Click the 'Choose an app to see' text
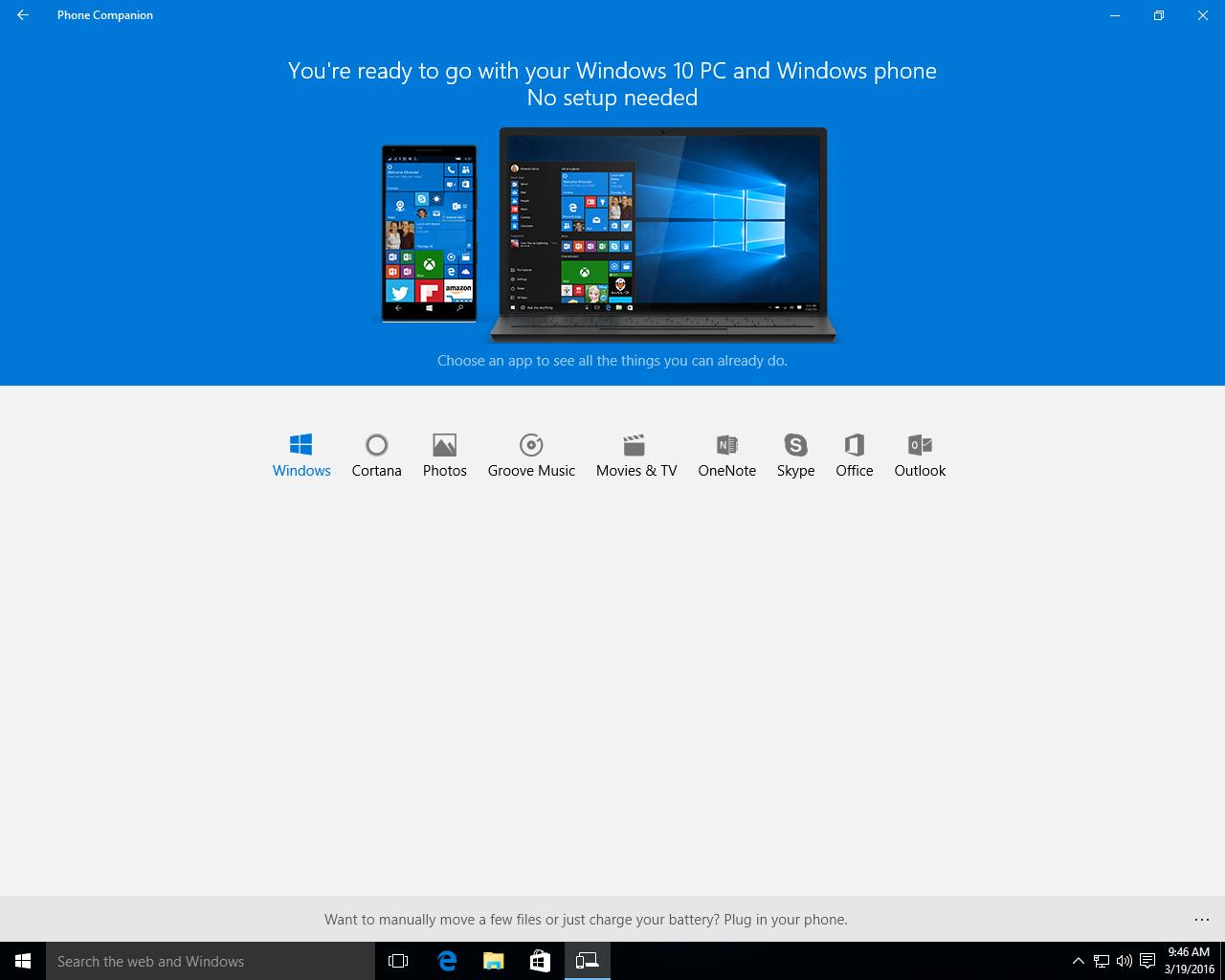The height and width of the screenshot is (980, 1225). coord(612,361)
